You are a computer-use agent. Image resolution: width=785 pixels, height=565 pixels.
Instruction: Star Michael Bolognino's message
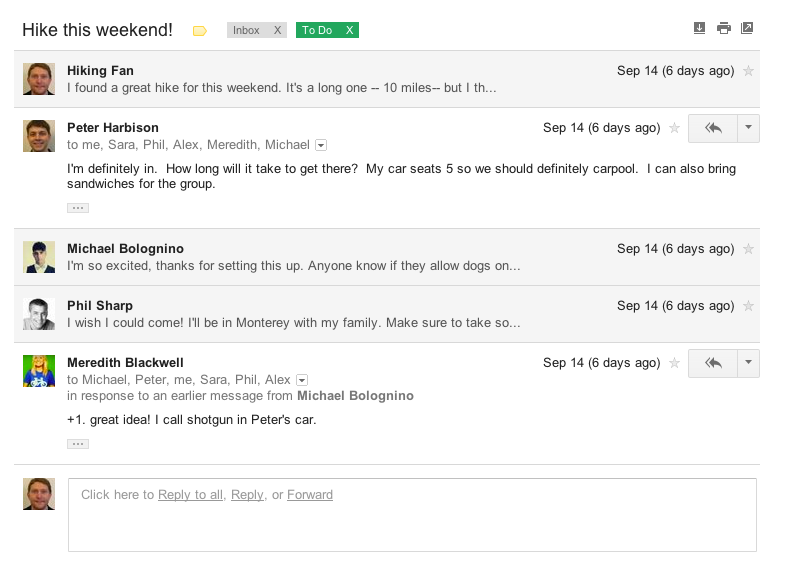tap(749, 249)
